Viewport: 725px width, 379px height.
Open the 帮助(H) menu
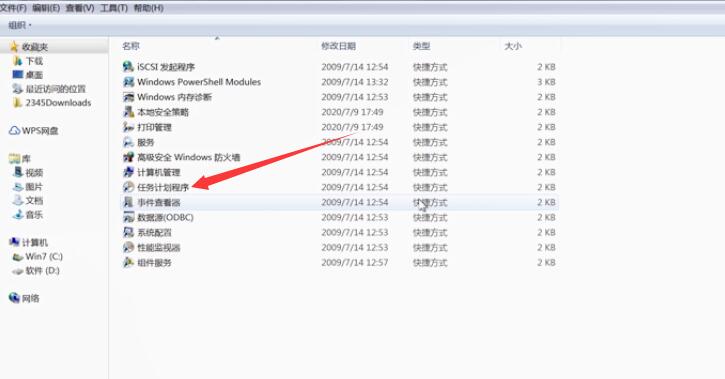coord(148,8)
